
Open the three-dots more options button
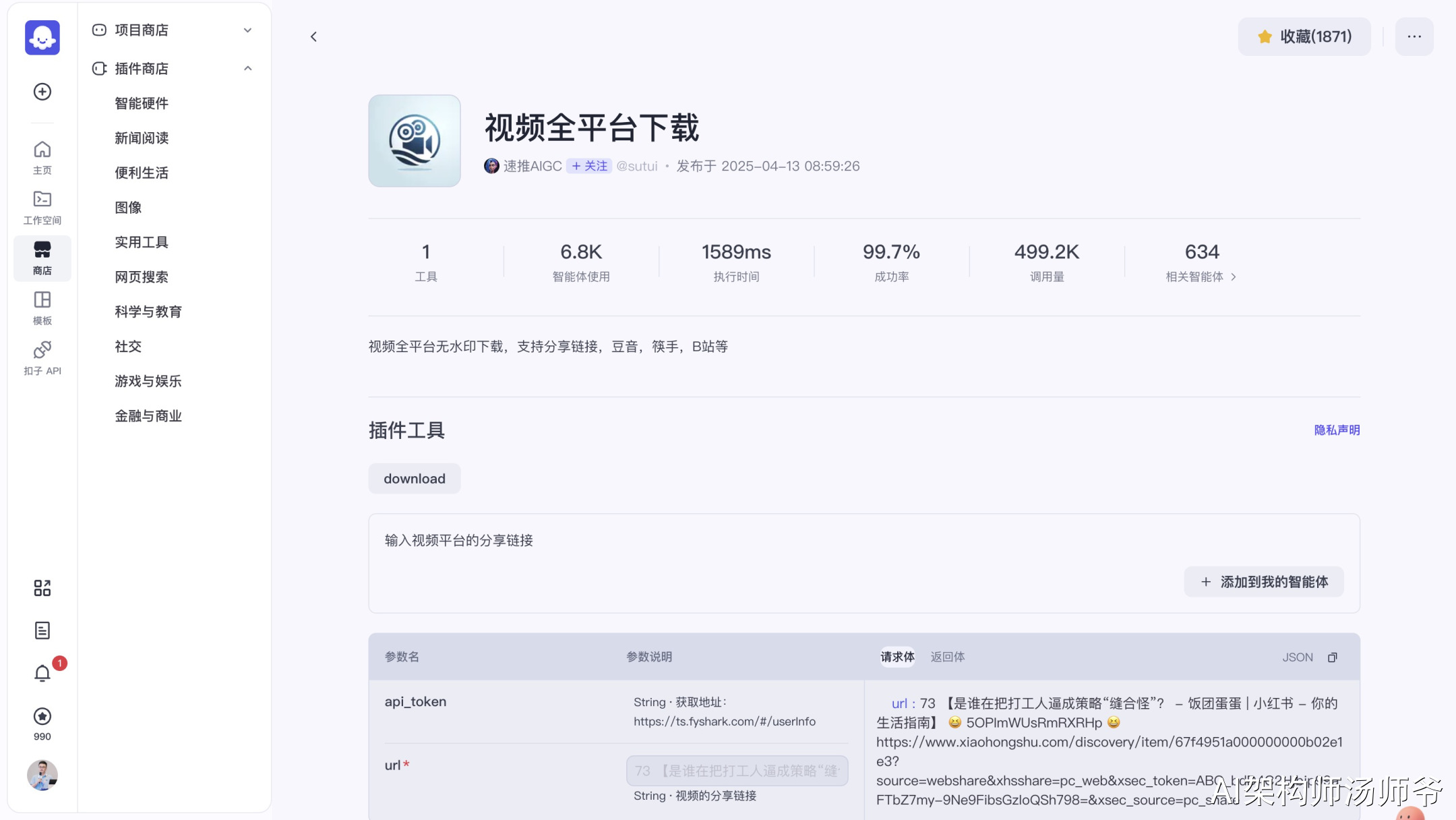pos(1414,37)
